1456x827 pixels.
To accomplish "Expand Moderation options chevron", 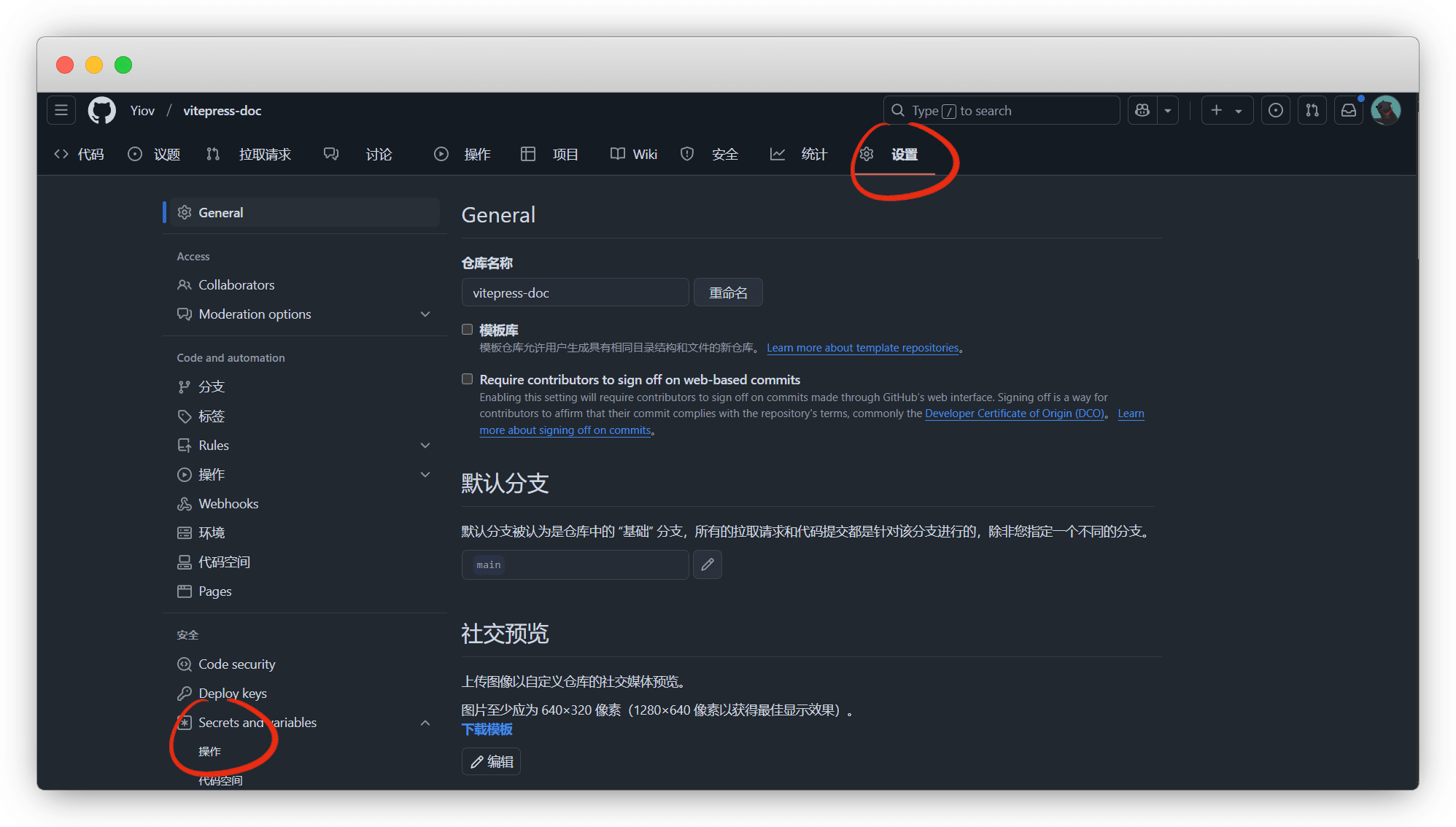I will coord(425,314).
